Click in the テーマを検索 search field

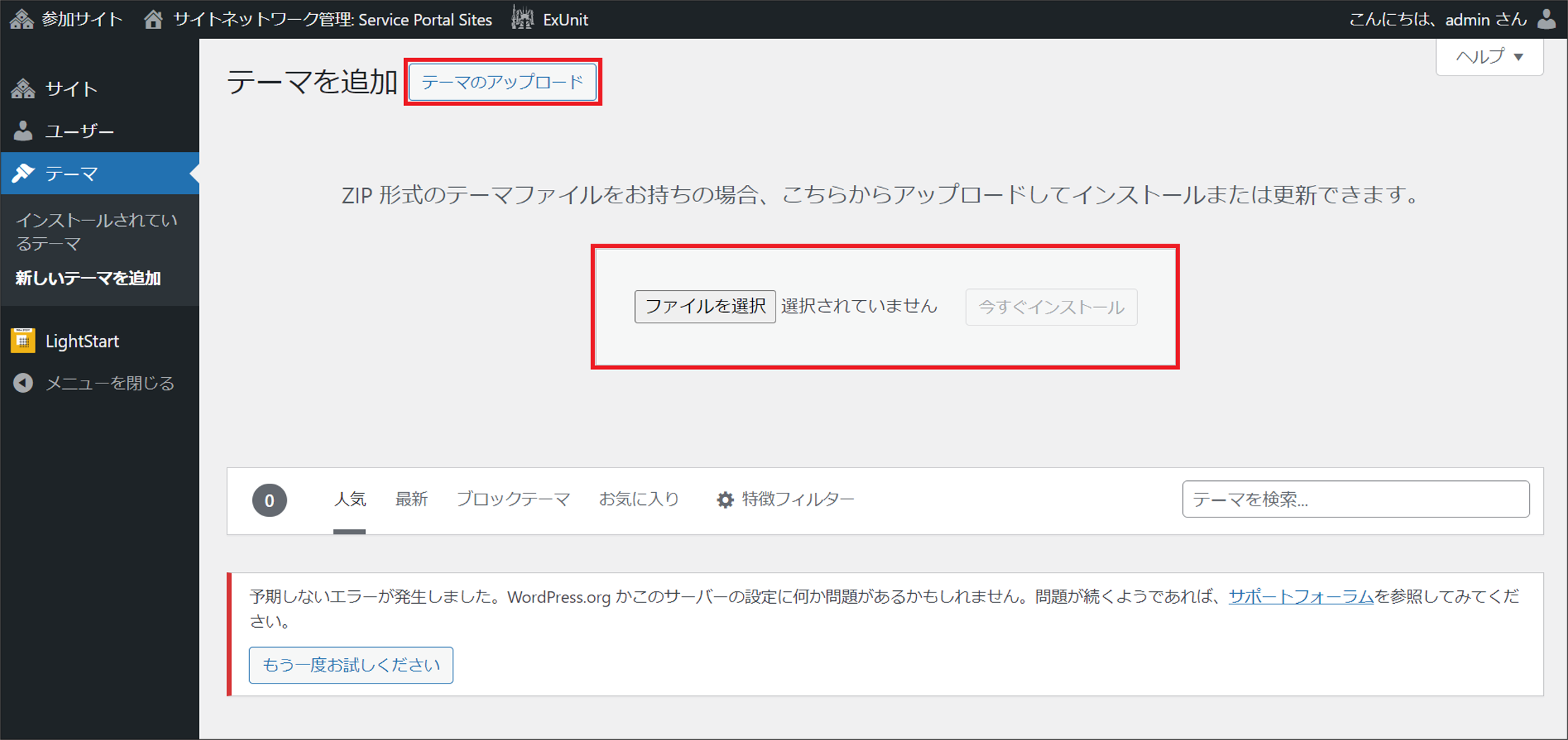(1355, 499)
